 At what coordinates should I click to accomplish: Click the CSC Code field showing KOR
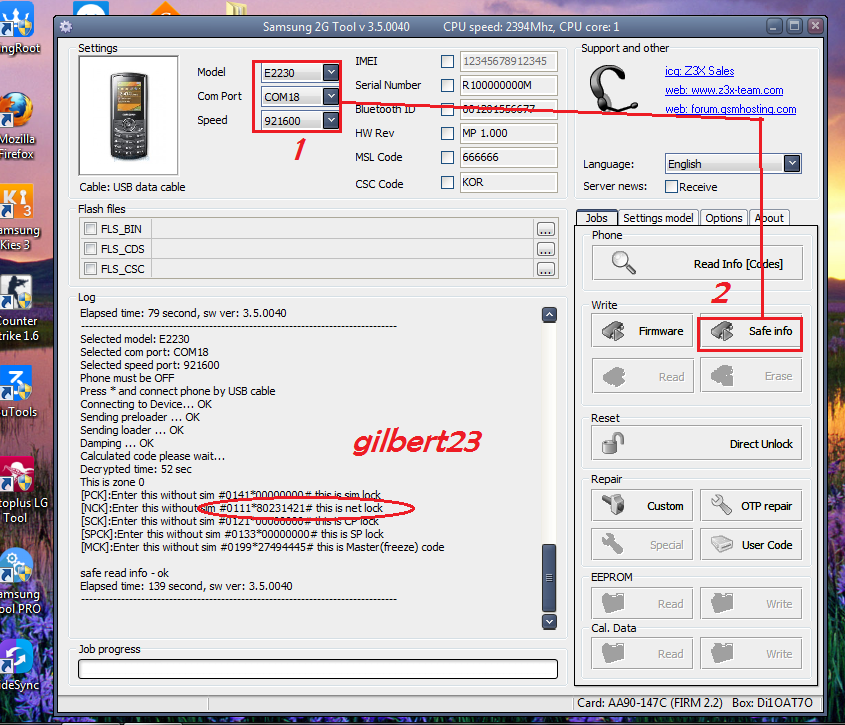coord(508,182)
